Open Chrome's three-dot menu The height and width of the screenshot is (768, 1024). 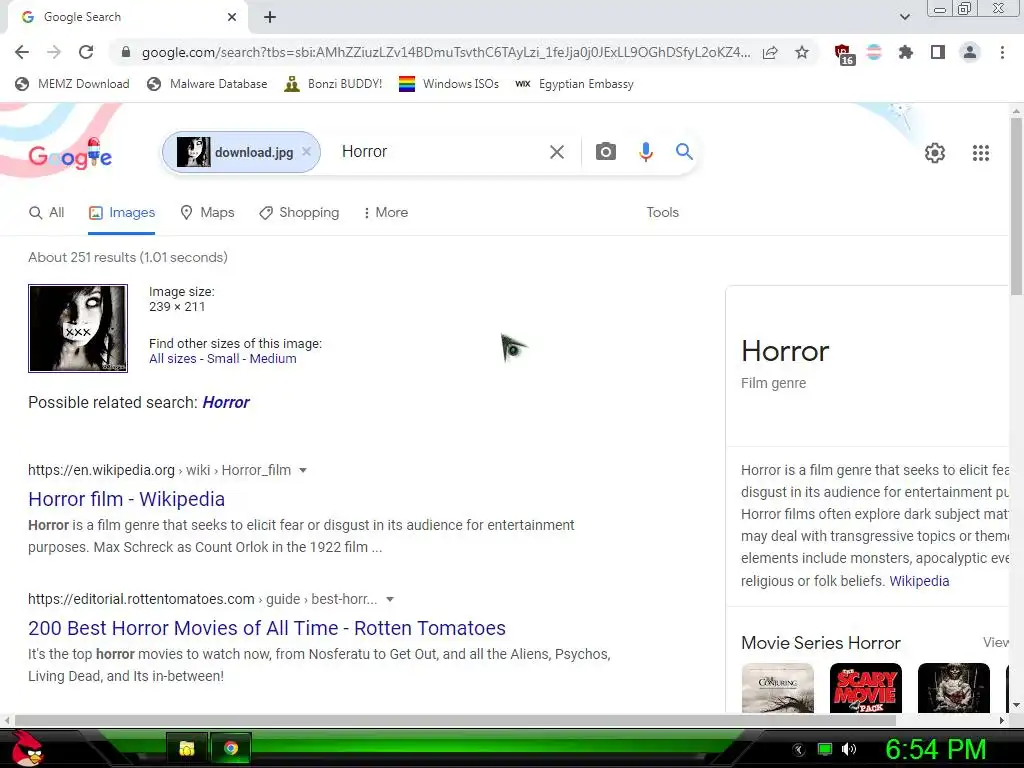coord(1002,52)
